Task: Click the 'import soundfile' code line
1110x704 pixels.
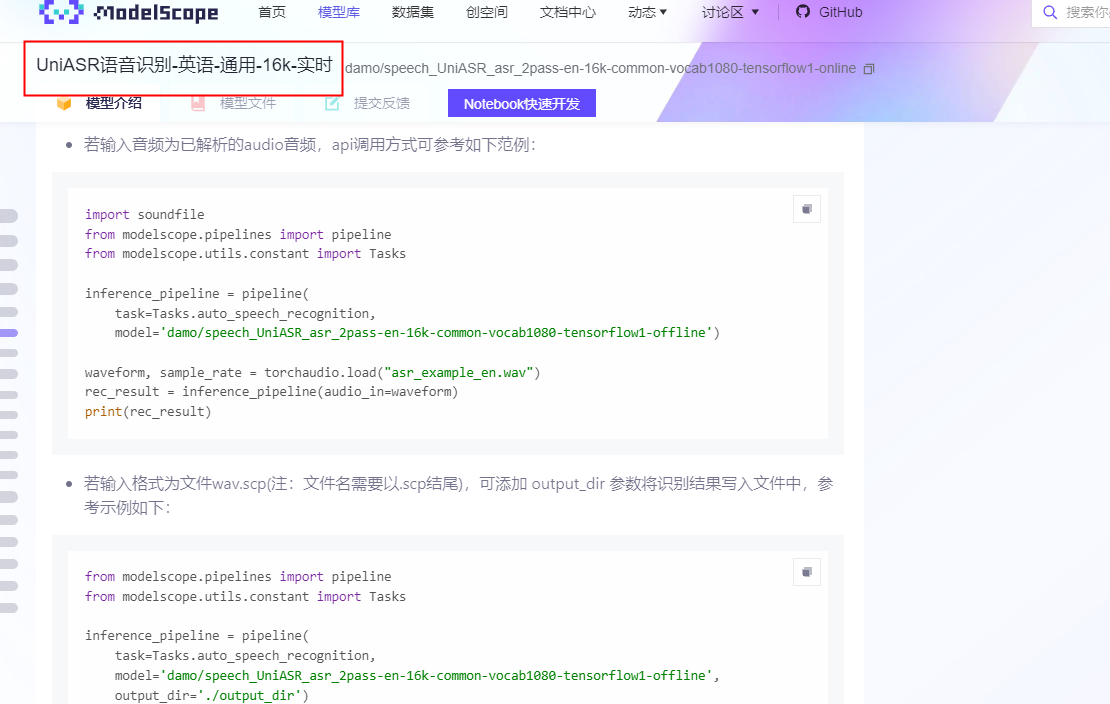Action: point(144,215)
